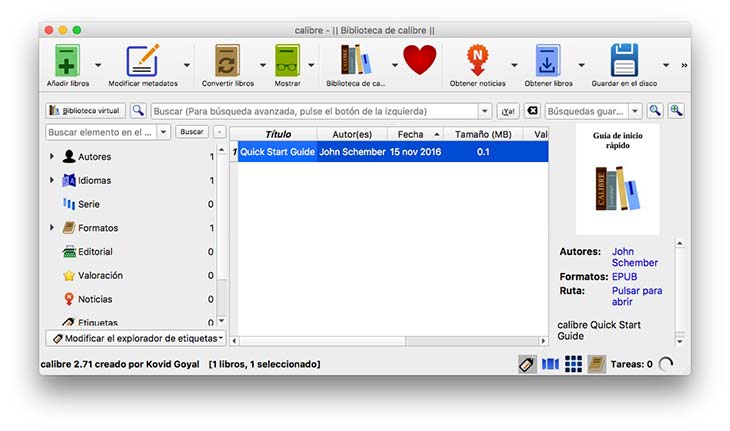730x431 pixels.
Task: Expand the Formatos tree node
Action: tap(52, 228)
